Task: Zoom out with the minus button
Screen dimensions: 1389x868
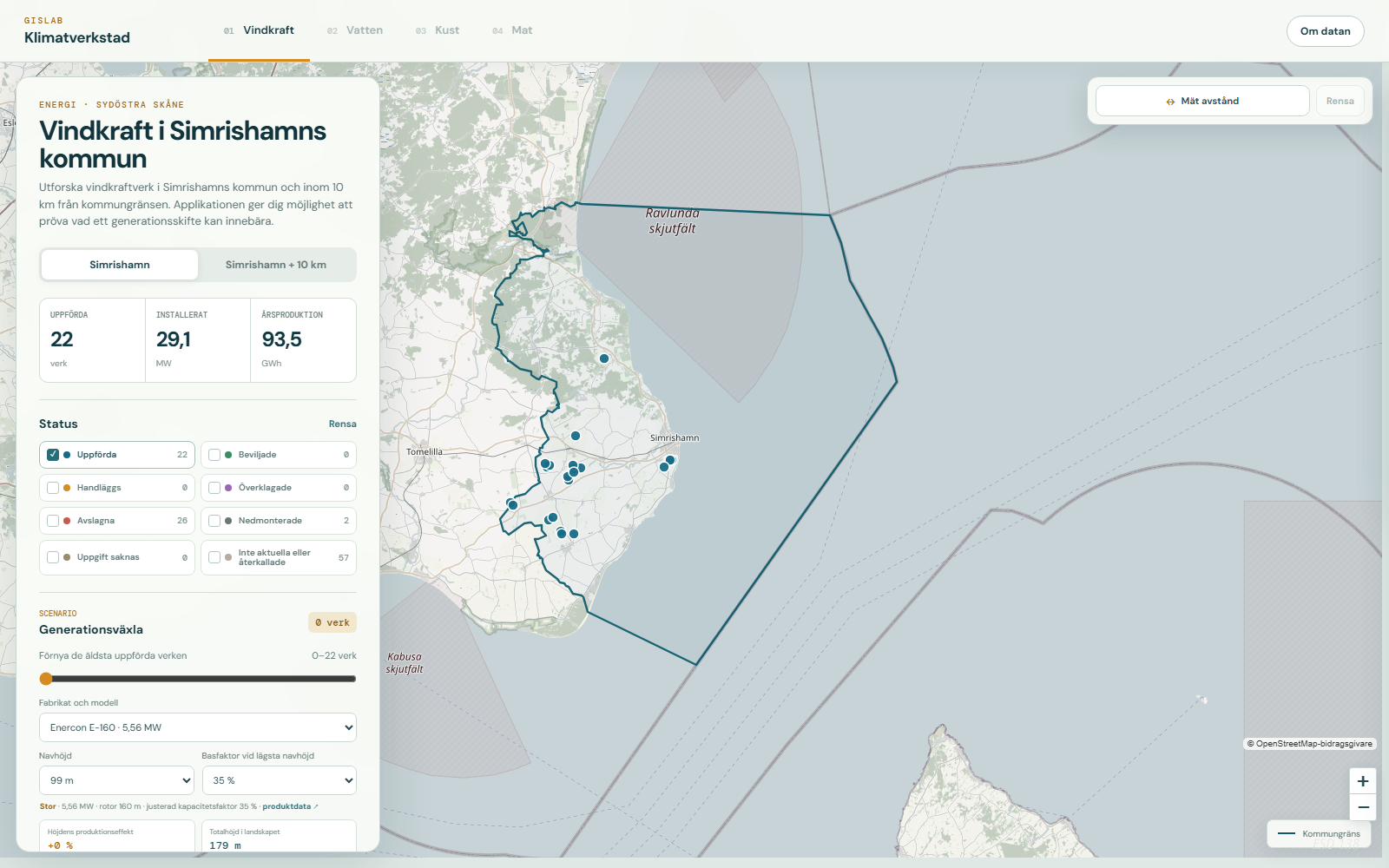Action: tap(1362, 807)
